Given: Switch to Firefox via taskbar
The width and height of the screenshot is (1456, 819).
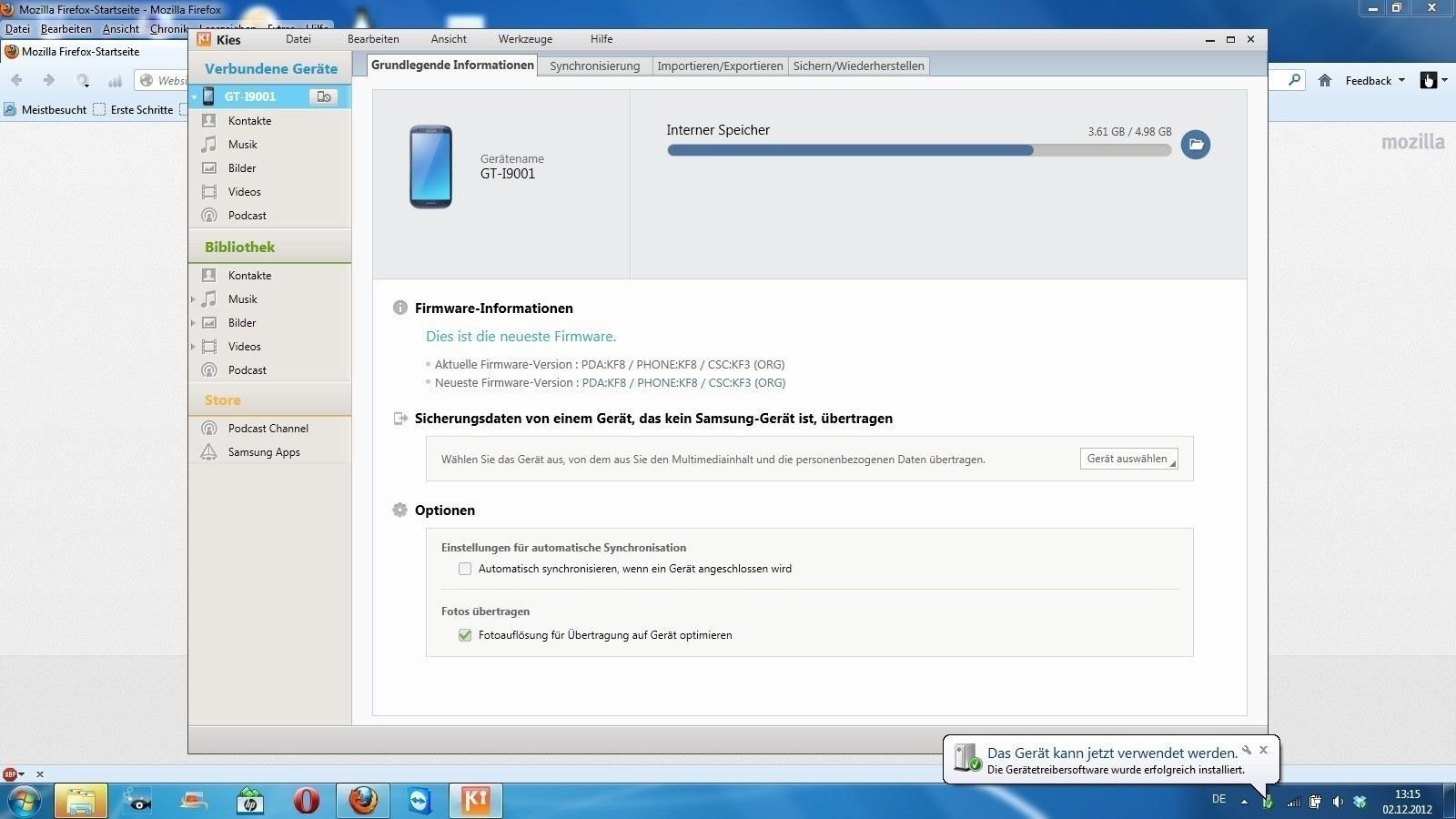Looking at the screenshot, I should [x=363, y=801].
